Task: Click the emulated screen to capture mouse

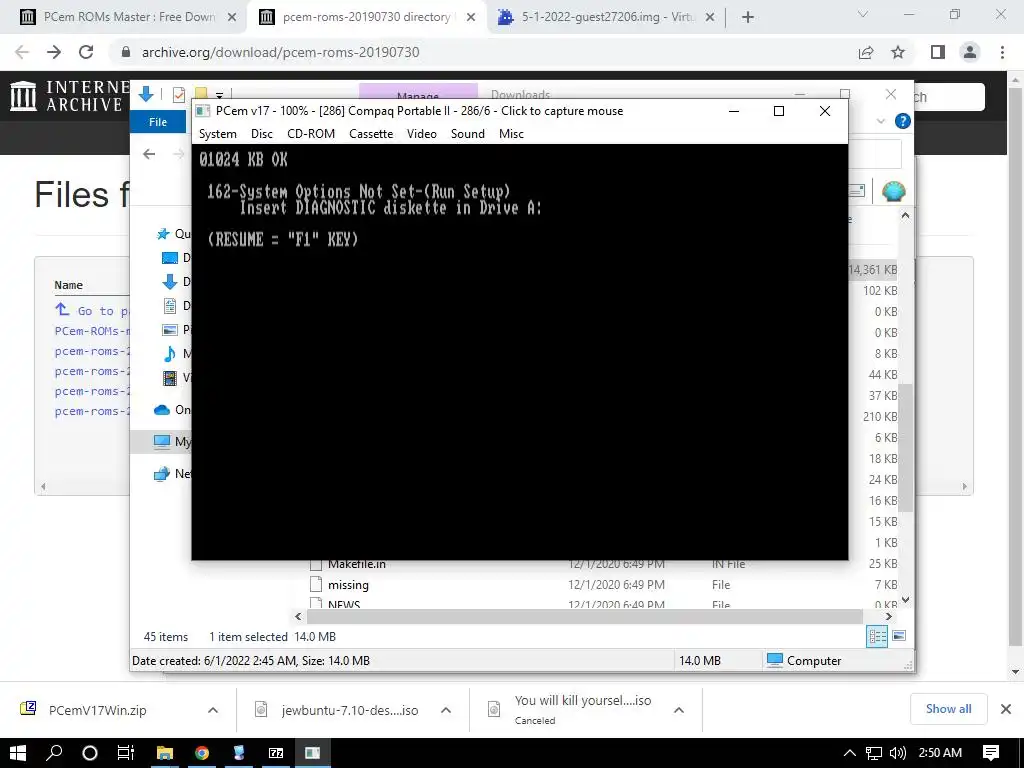Action: 520,352
